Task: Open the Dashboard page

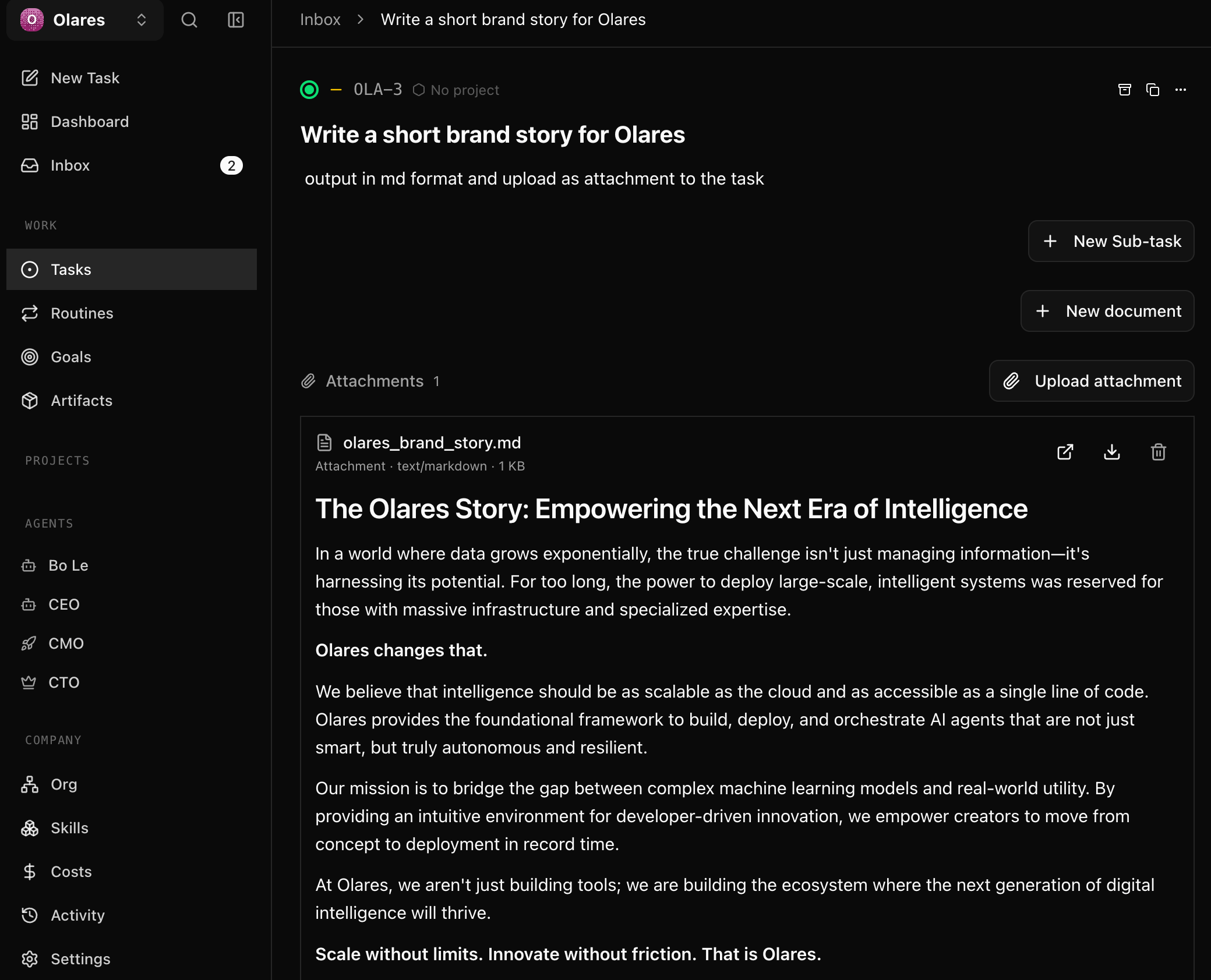Action: pos(132,122)
